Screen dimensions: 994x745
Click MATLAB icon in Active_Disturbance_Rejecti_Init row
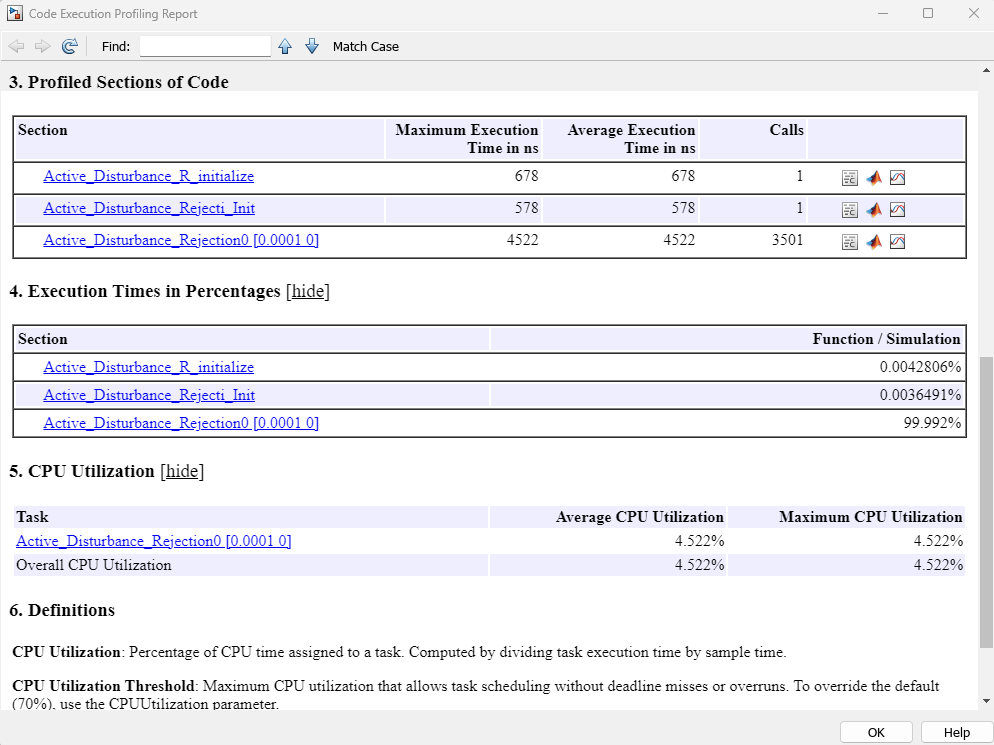[x=873, y=210]
